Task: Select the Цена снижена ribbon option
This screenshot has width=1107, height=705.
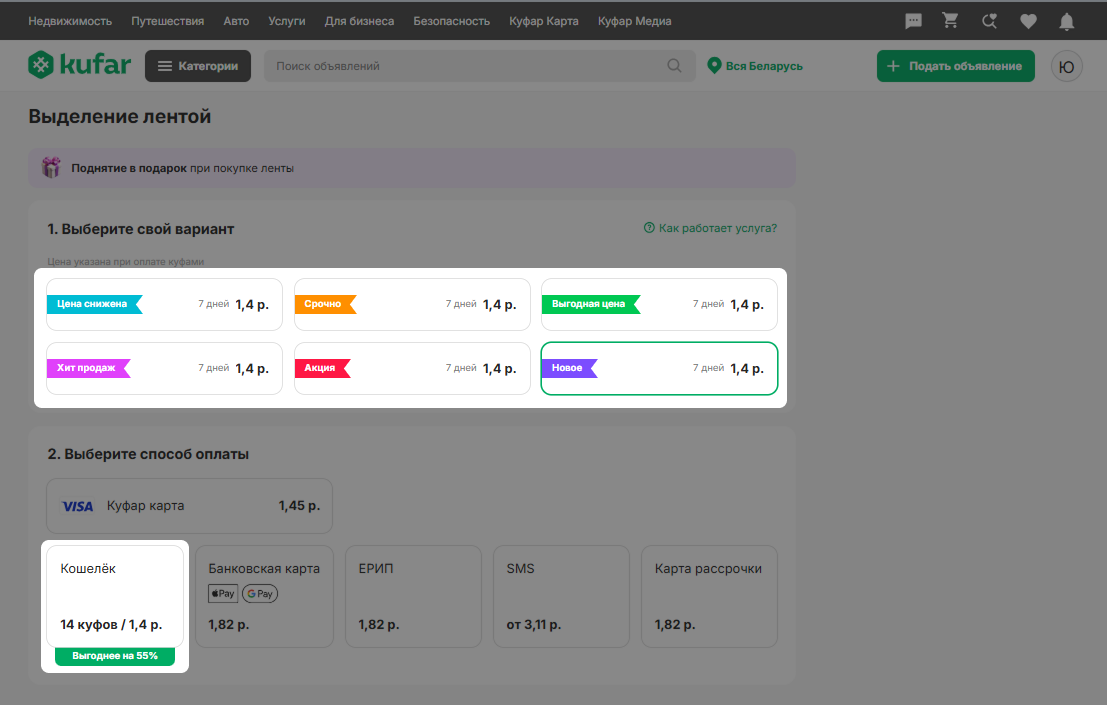Action: 164,304
